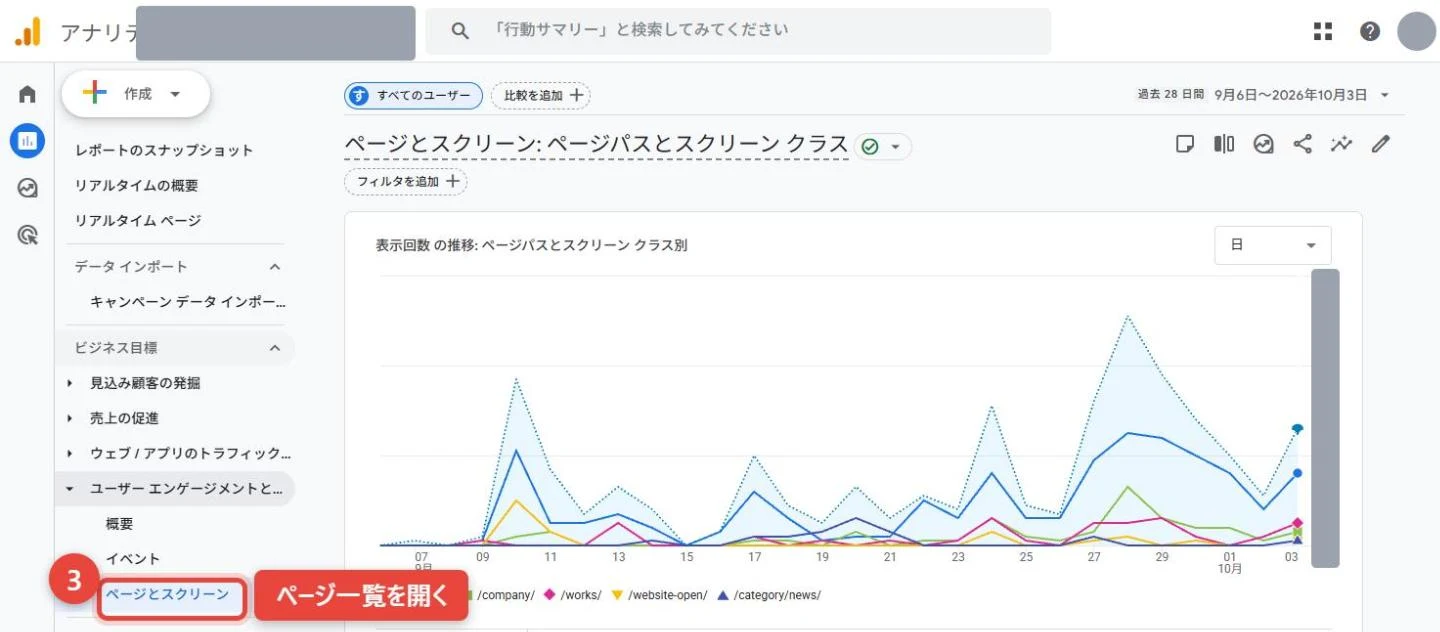Open the Explore icon in left rail
This screenshot has height=632, width=1440.
point(27,188)
